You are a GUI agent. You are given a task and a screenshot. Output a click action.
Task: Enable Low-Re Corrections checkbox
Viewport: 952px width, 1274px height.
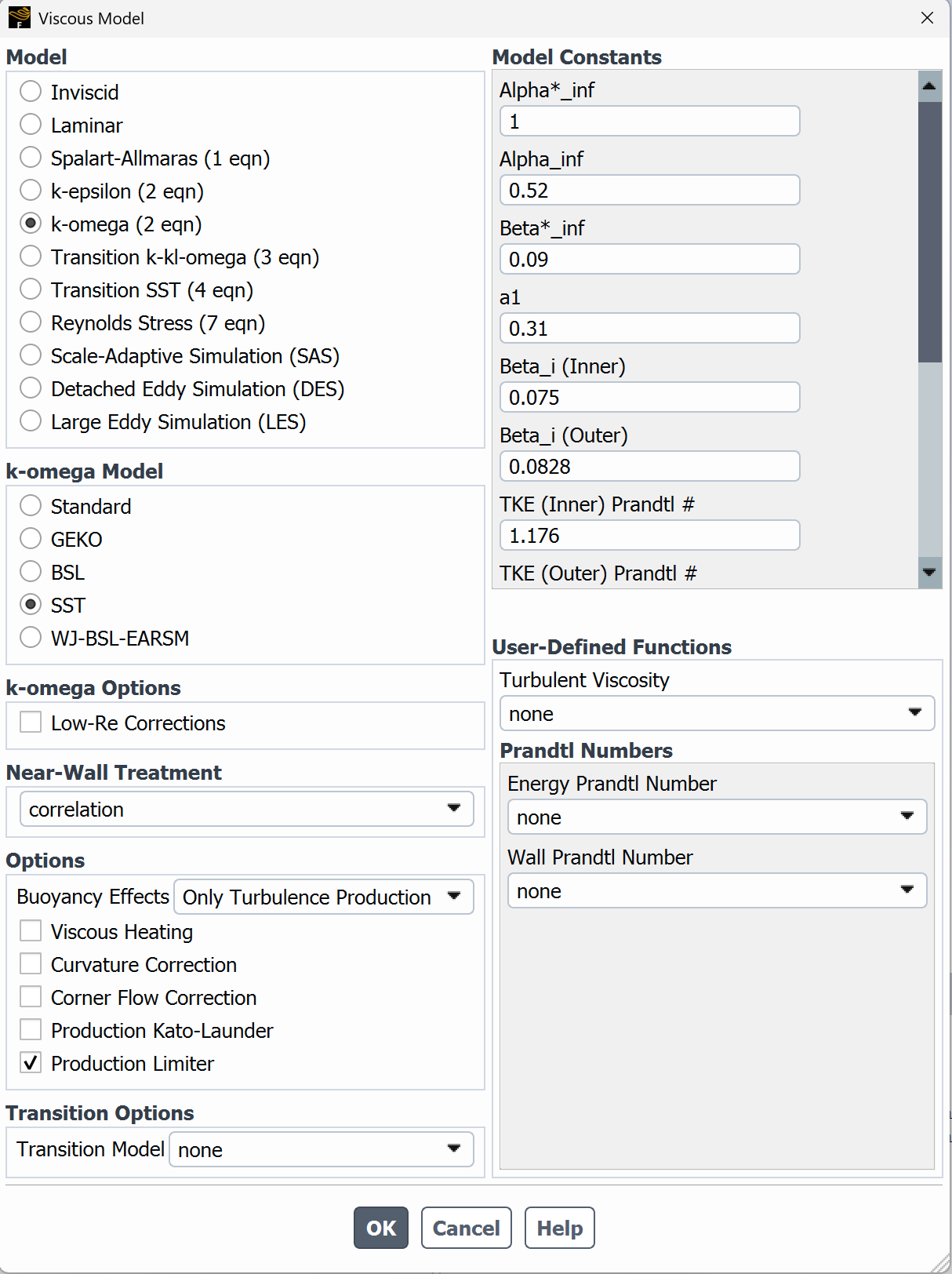click(31, 723)
